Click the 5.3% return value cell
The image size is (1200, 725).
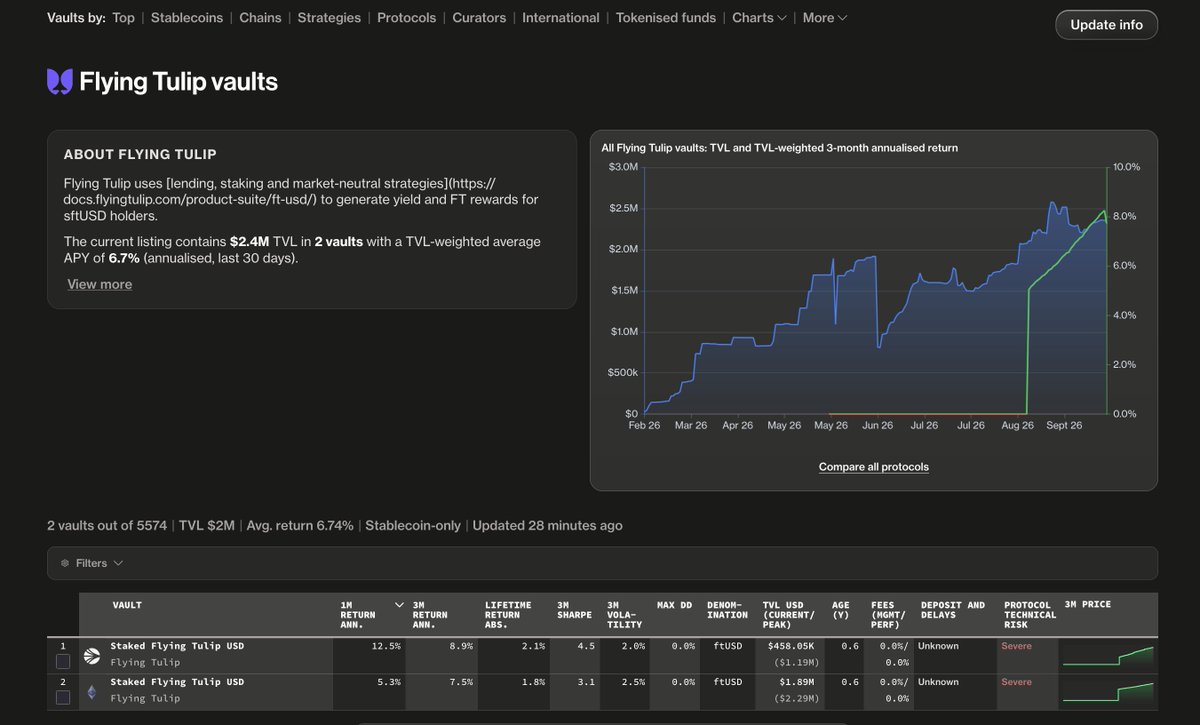tap(389, 682)
